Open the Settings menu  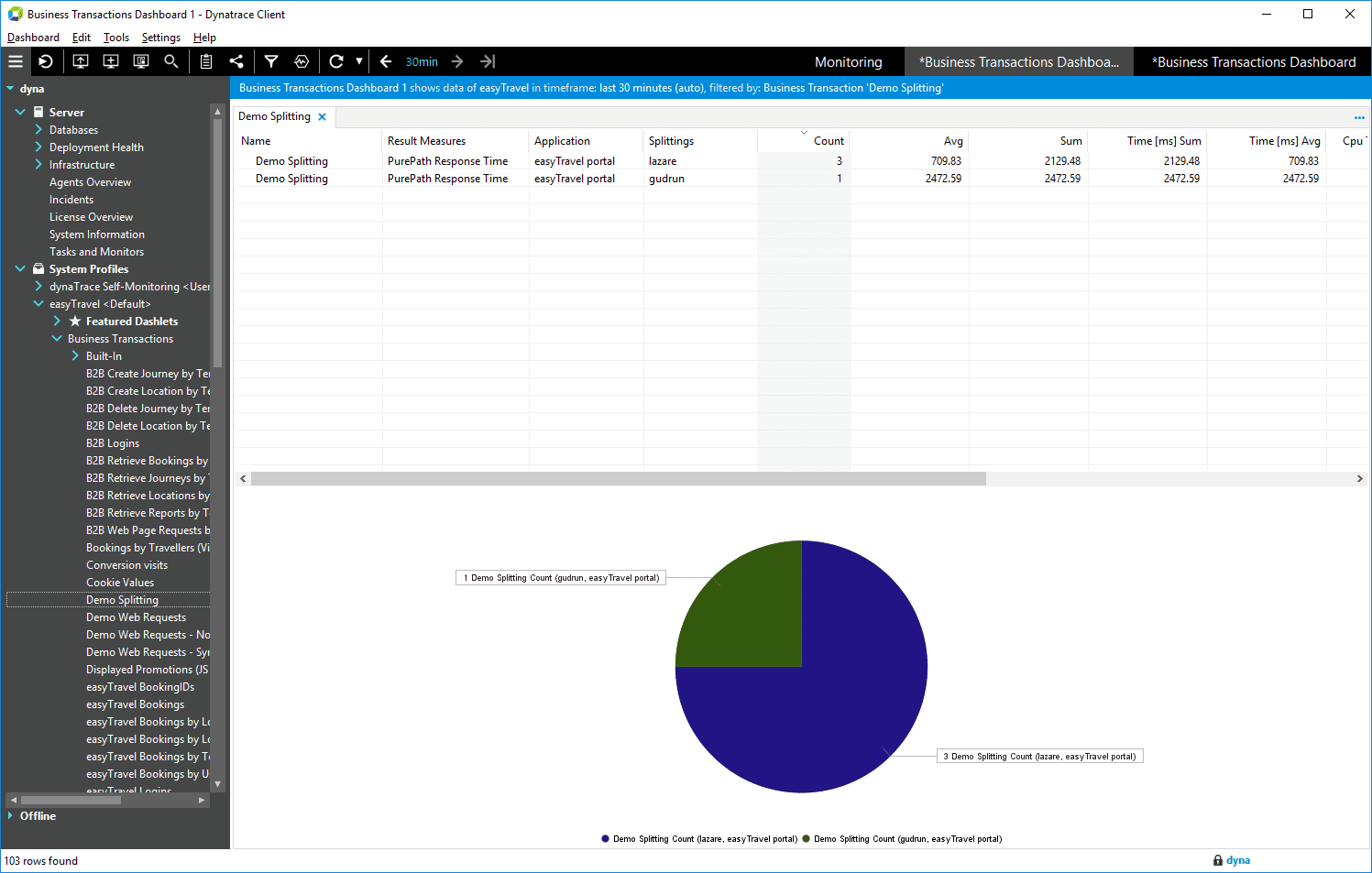point(161,38)
